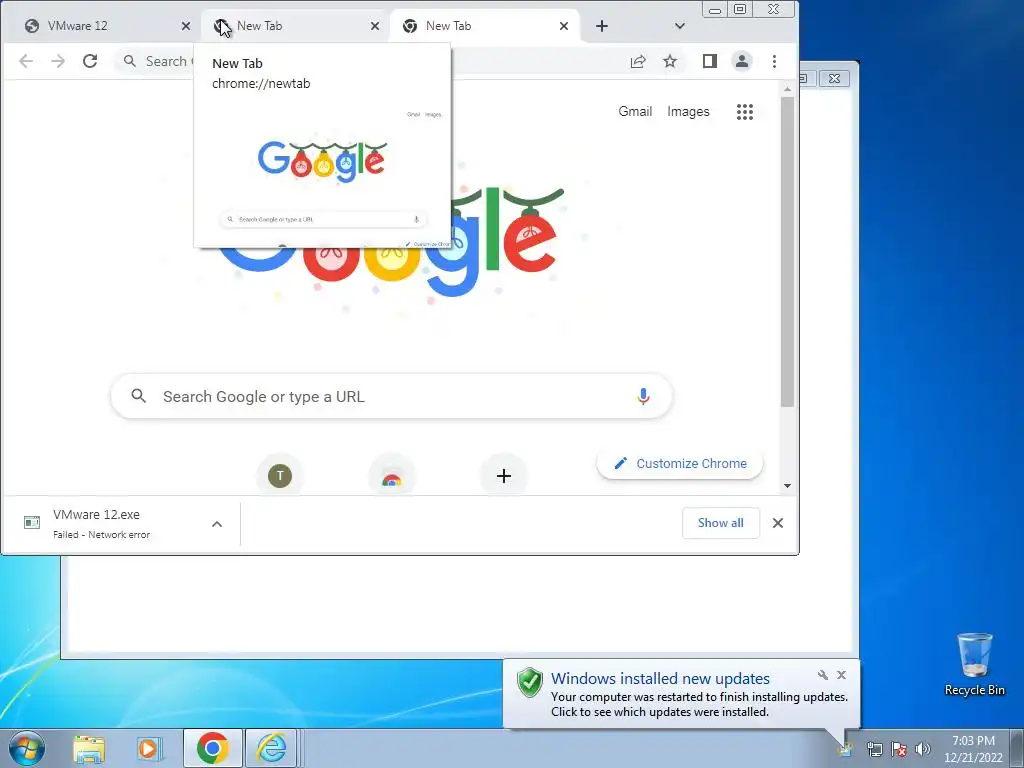Select the rightmost New Tab
Viewport: 1024px width, 768px height.
click(x=483, y=26)
